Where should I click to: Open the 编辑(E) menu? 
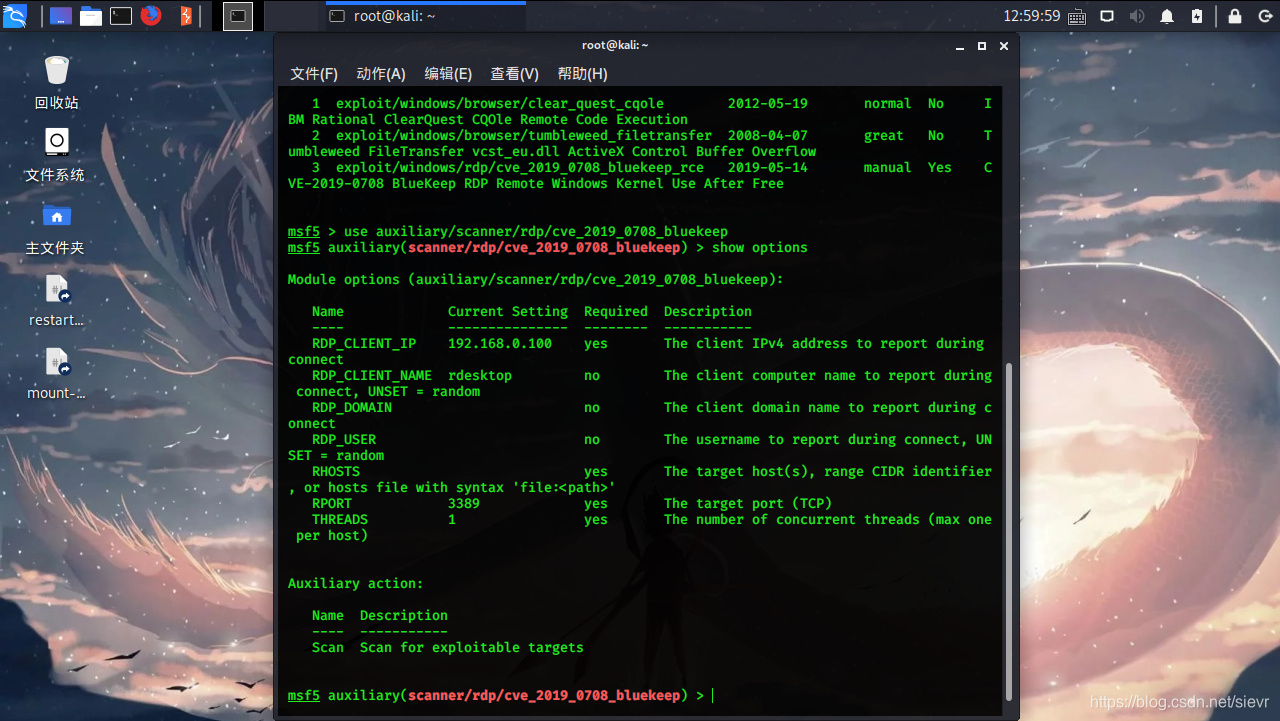coord(448,74)
